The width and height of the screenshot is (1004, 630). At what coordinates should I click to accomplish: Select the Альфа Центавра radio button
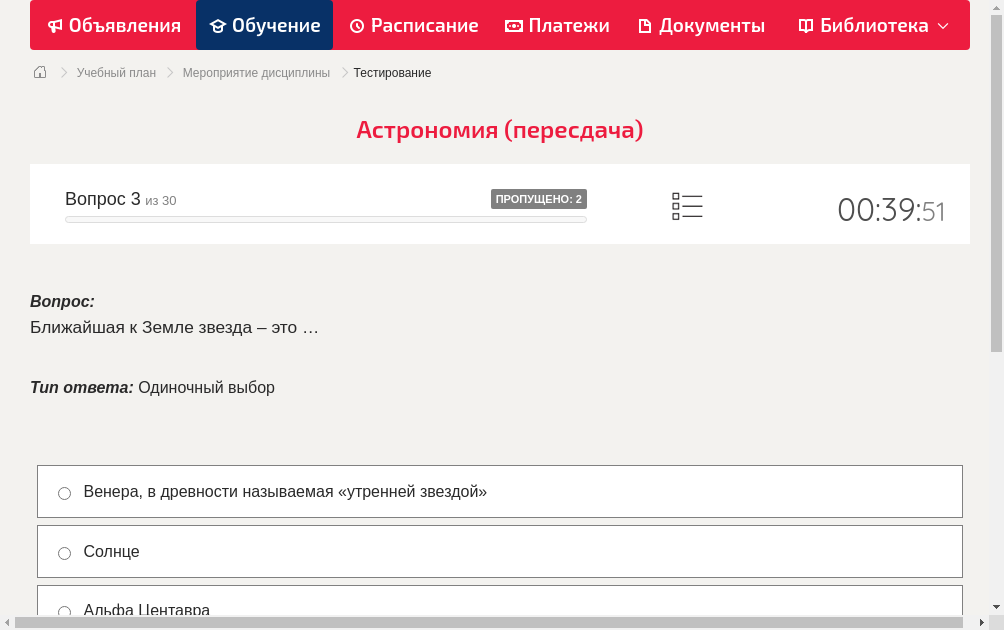pos(64,611)
